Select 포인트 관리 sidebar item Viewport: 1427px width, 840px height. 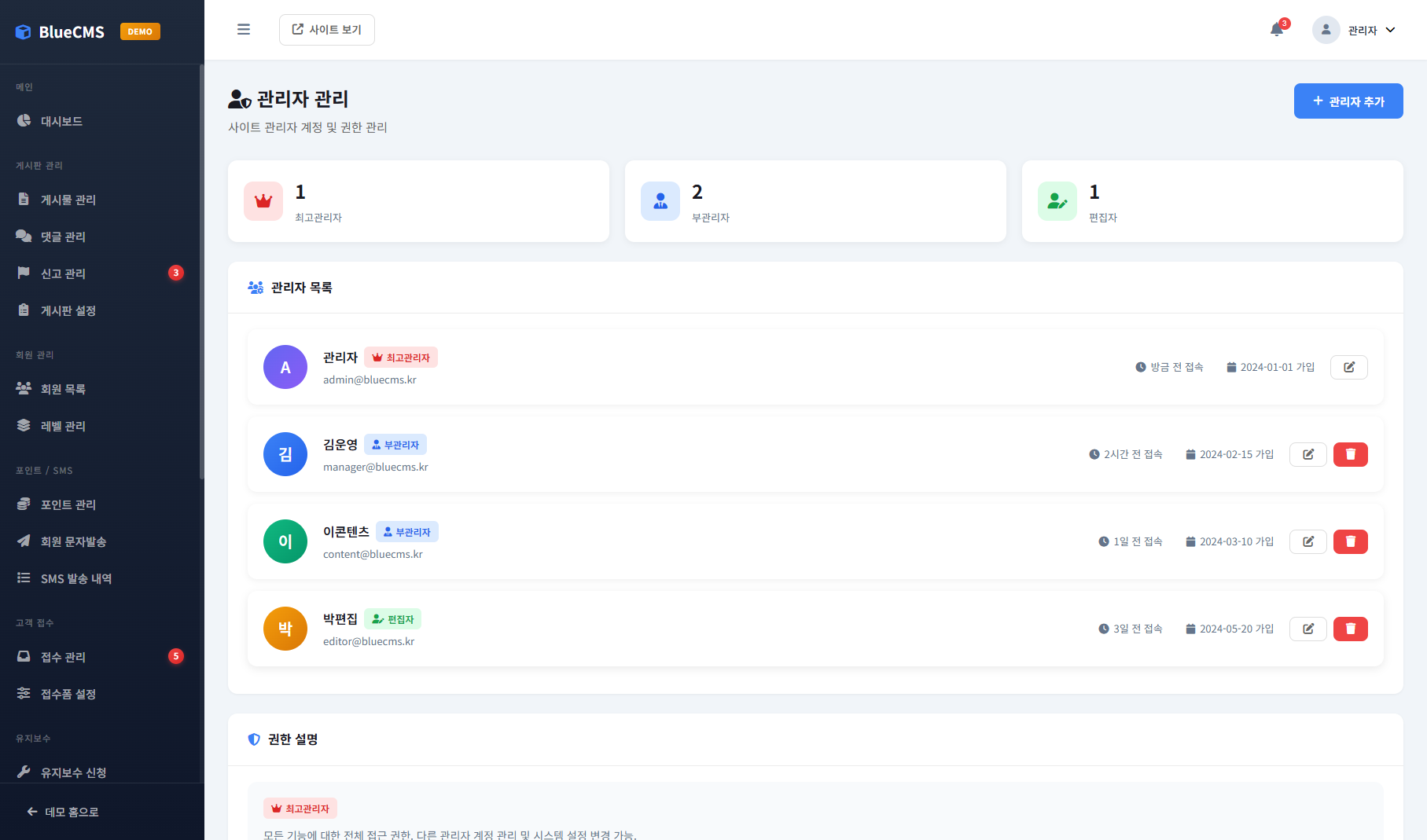point(68,504)
